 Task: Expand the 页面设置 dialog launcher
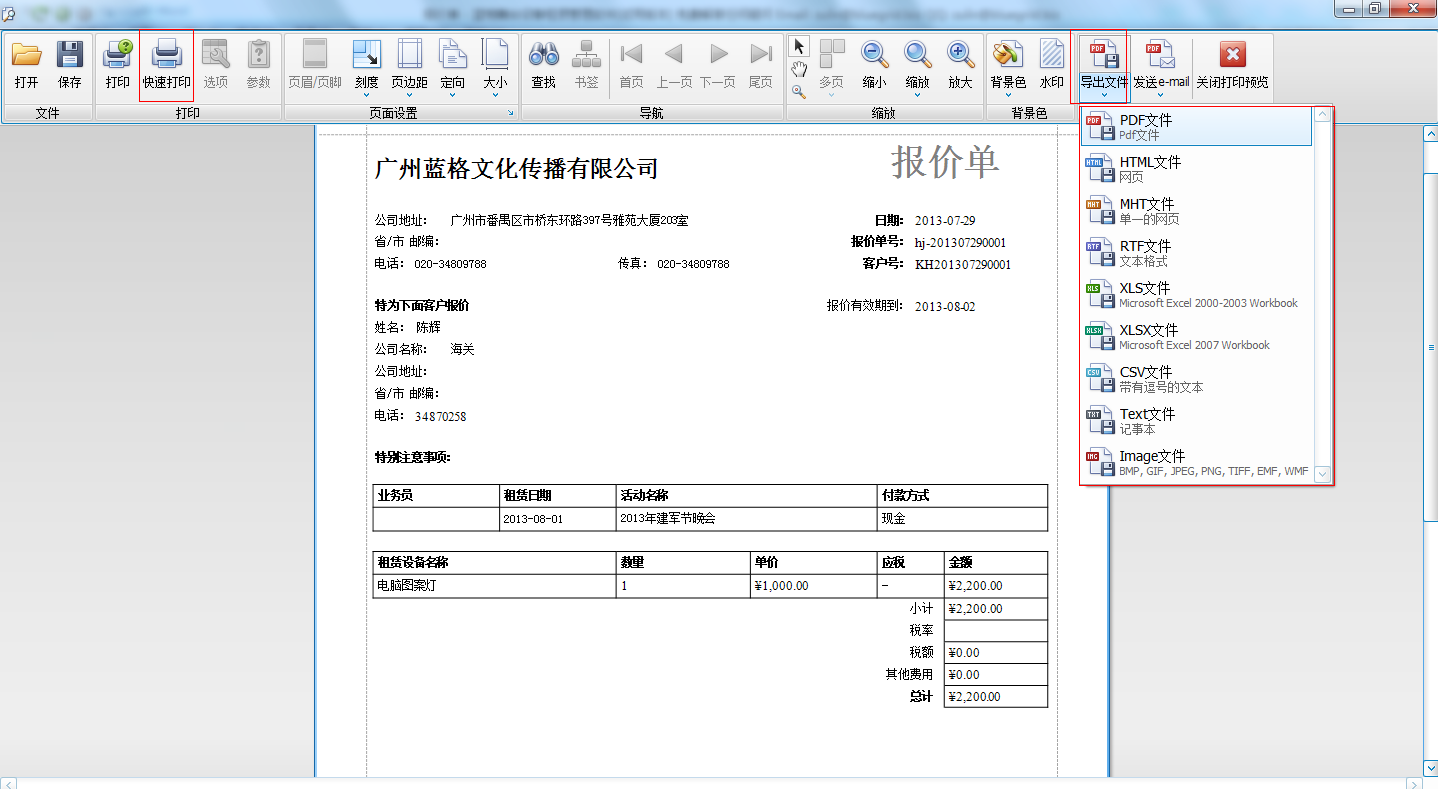tap(511, 113)
